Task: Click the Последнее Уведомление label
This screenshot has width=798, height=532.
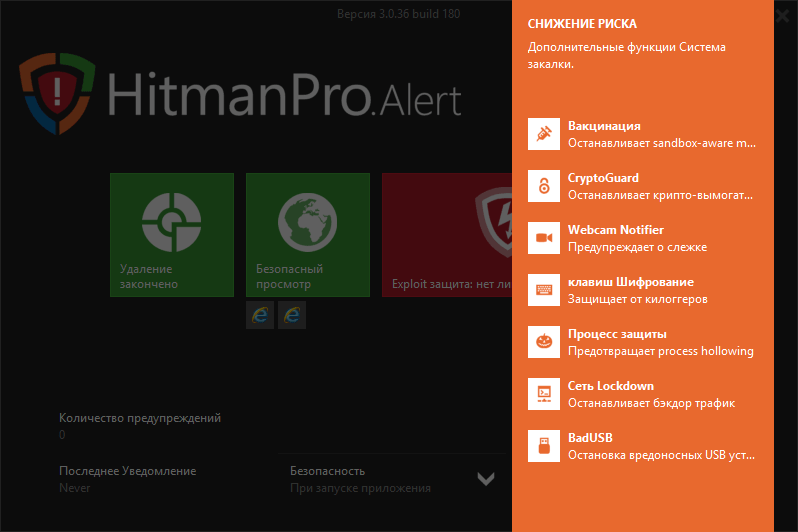Action: click(x=127, y=471)
